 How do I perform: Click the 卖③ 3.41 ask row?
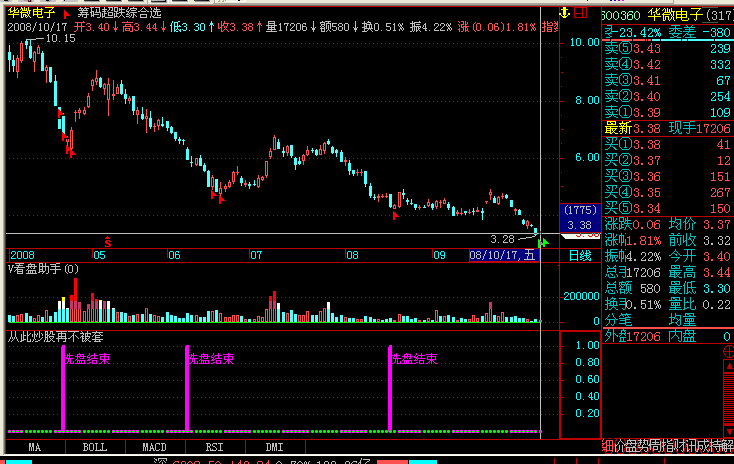pos(668,81)
